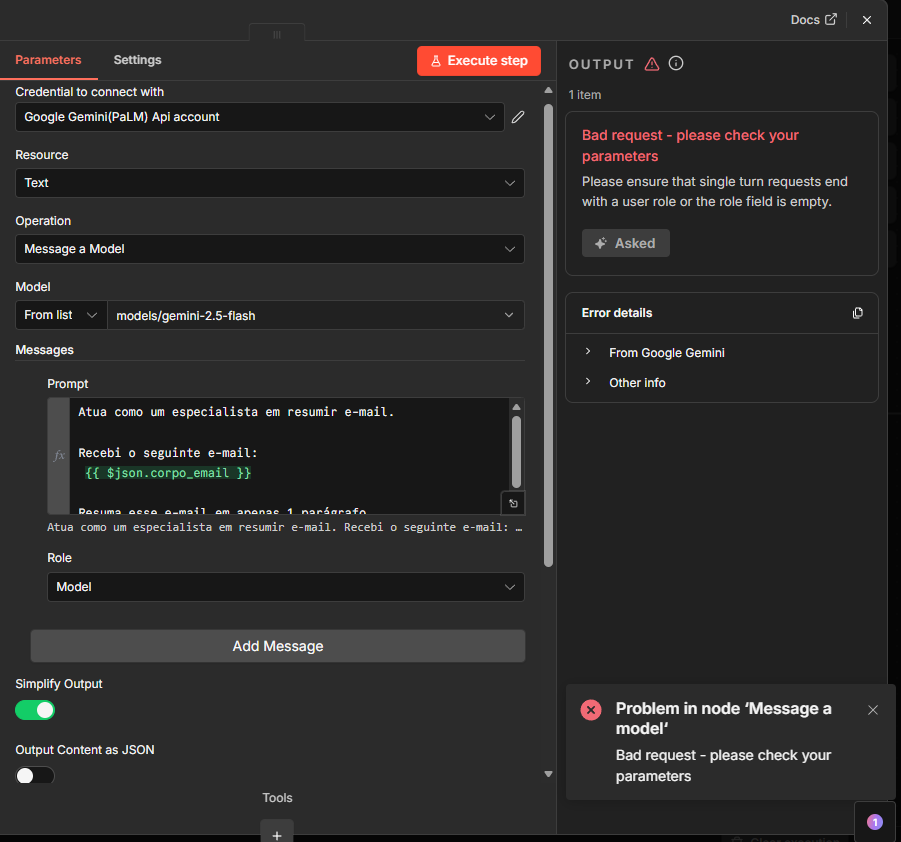The height and width of the screenshot is (842, 901).
Task: Click the output warning triangle icon
Action: pos(652,64)
